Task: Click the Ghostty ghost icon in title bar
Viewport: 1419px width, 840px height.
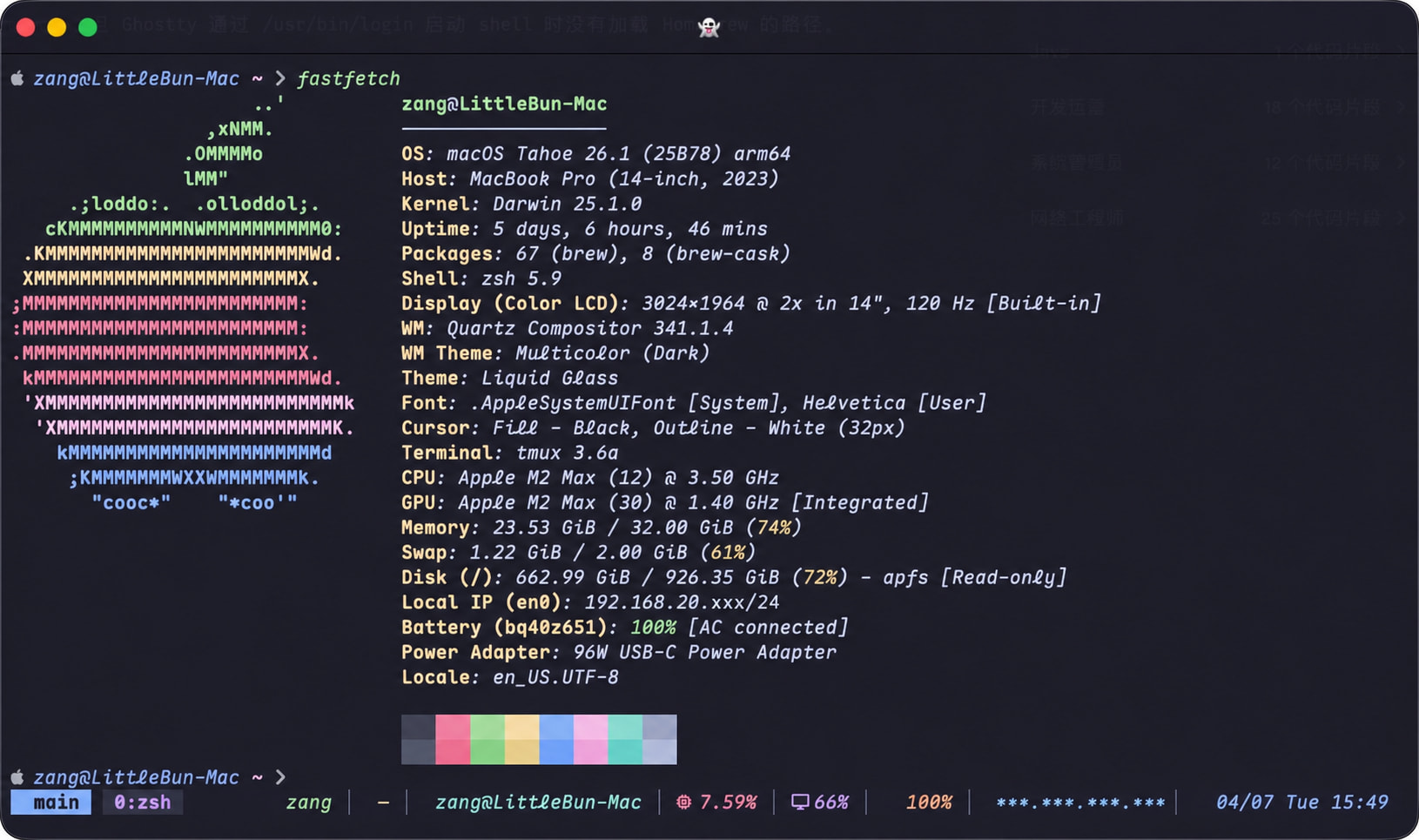Action: coord(709,28)
